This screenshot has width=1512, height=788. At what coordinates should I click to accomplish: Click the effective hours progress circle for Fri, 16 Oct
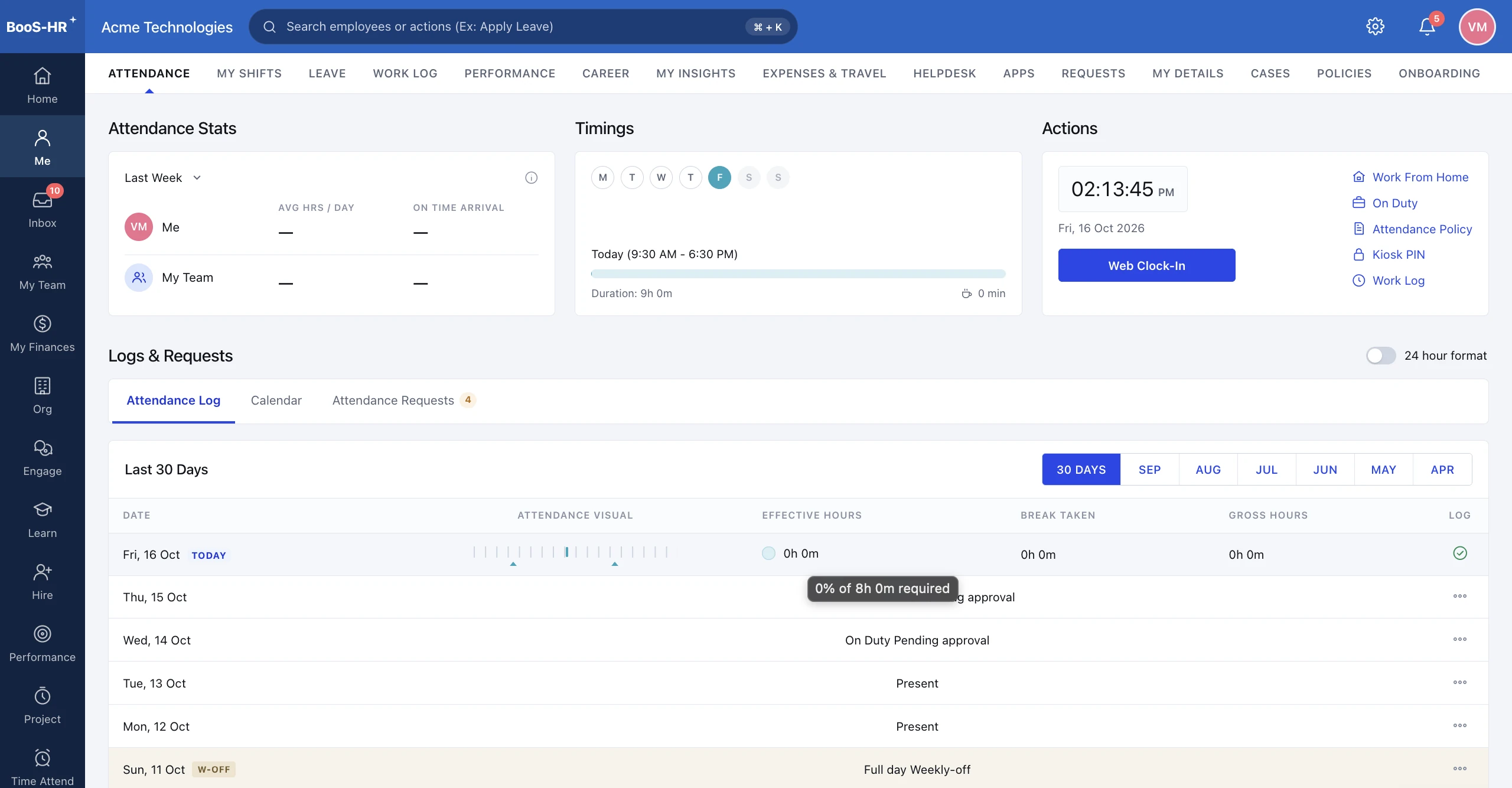(768, 553)
